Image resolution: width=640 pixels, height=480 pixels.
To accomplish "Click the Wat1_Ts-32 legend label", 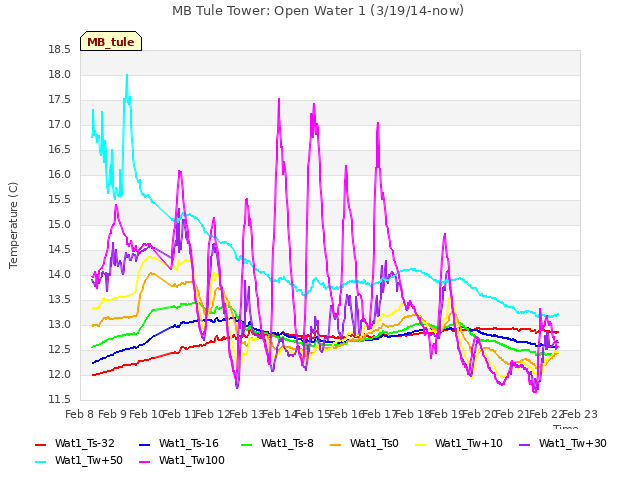I will click(84, 443).
